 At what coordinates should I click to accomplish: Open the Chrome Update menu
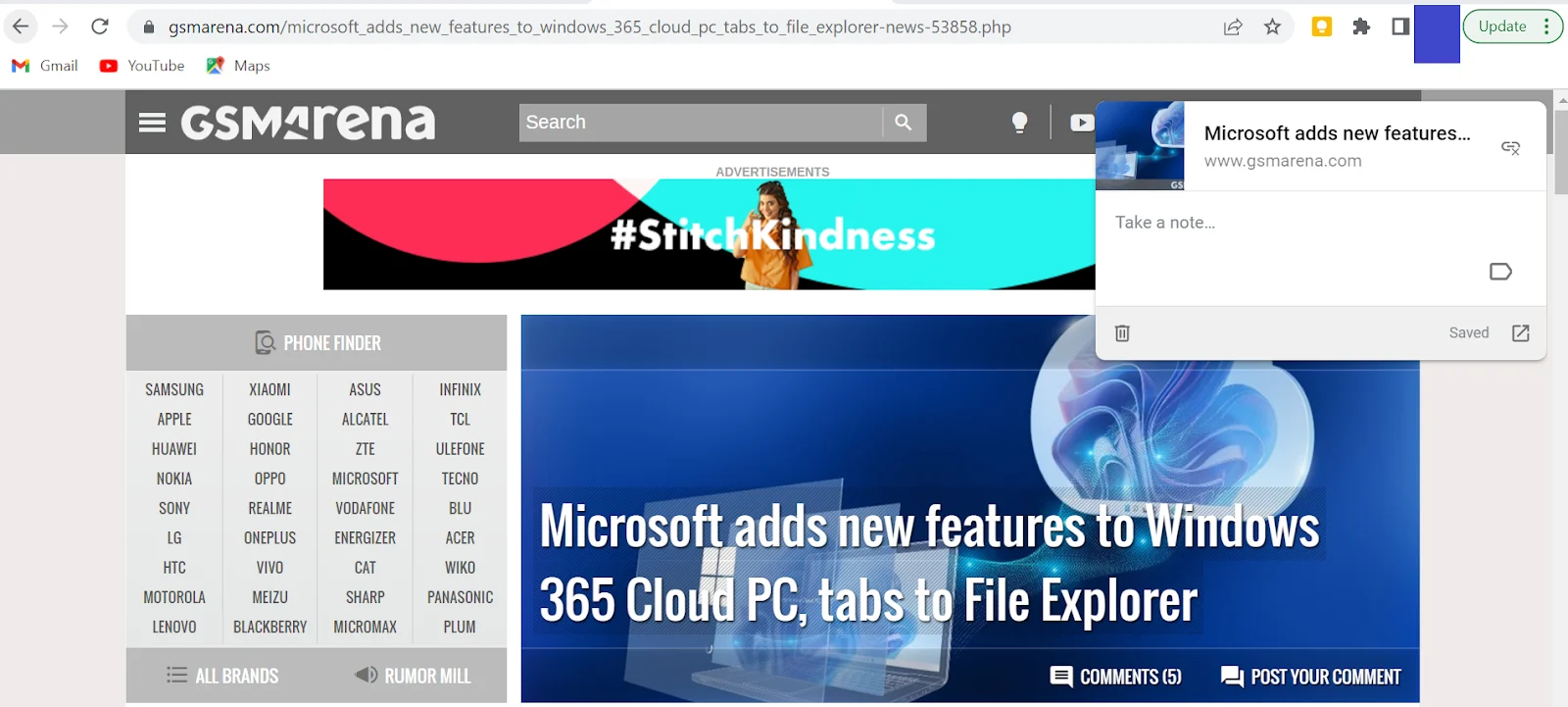(1512, 26)
